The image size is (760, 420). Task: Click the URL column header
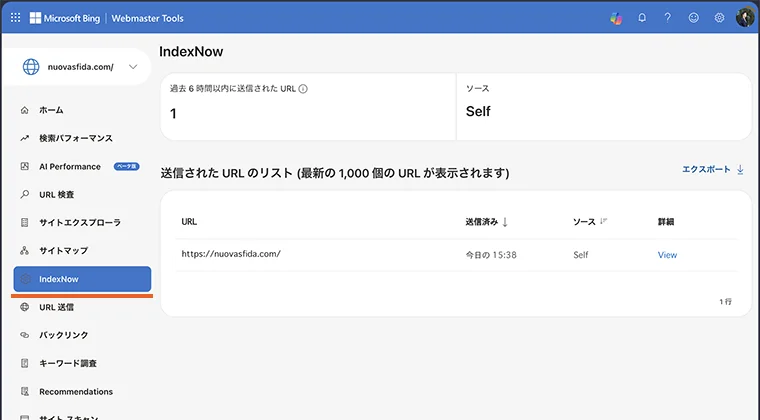click(x=189, y=221)
